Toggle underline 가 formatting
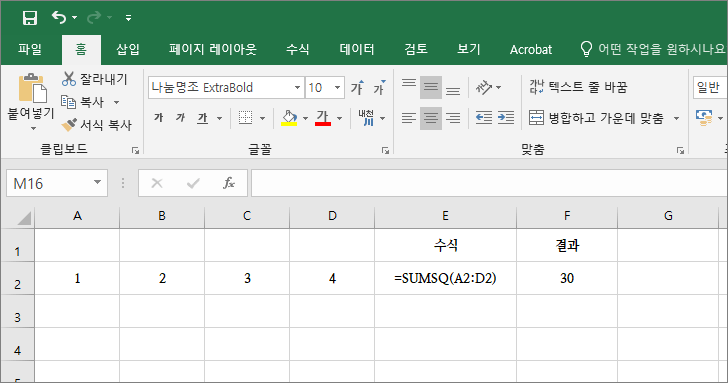Screen dimensions: 728x383 [x=202, y=118]
